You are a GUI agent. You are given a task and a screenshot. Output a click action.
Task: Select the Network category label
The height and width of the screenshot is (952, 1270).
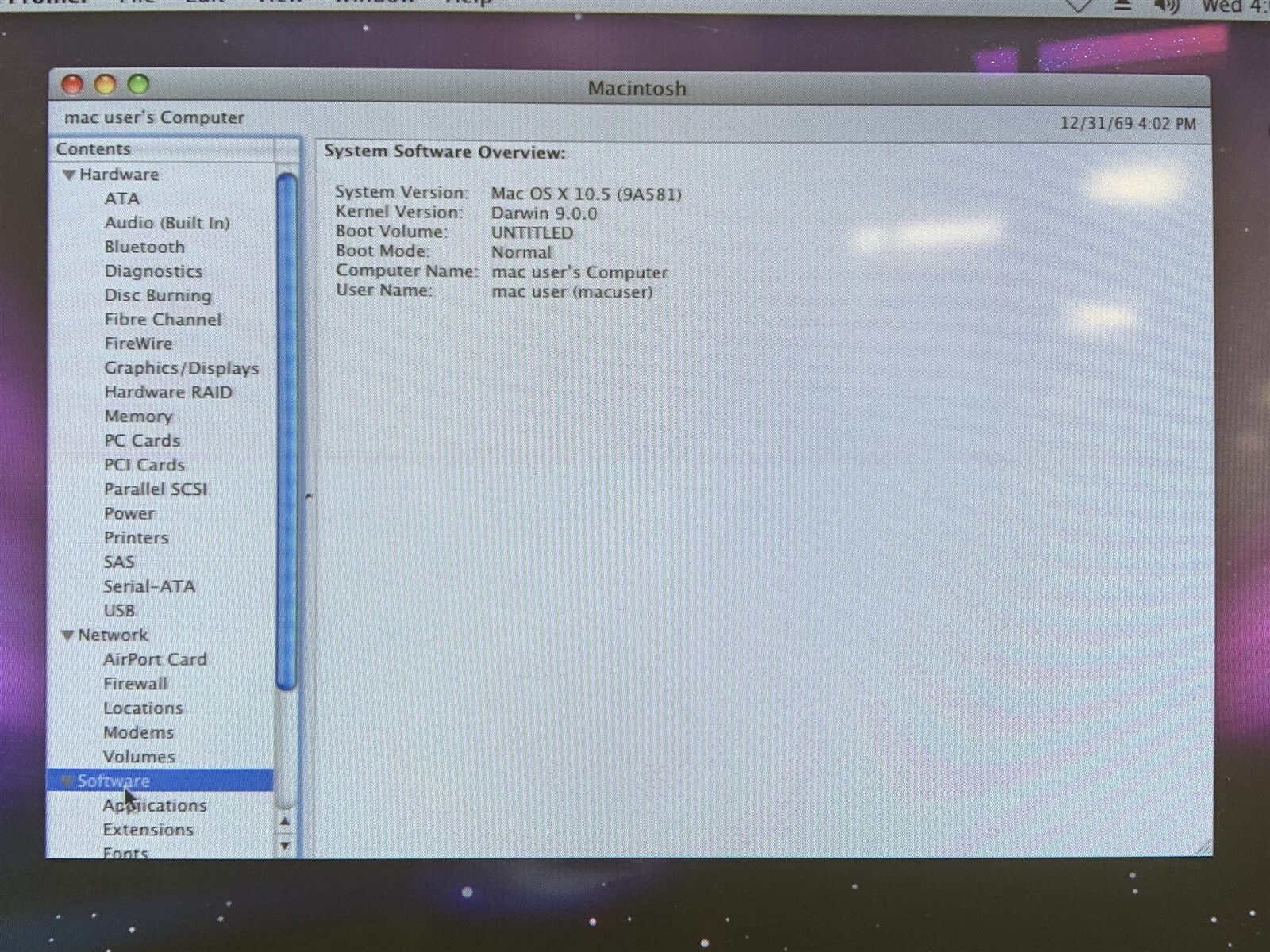pyautogui.click(x=113, y=635)
